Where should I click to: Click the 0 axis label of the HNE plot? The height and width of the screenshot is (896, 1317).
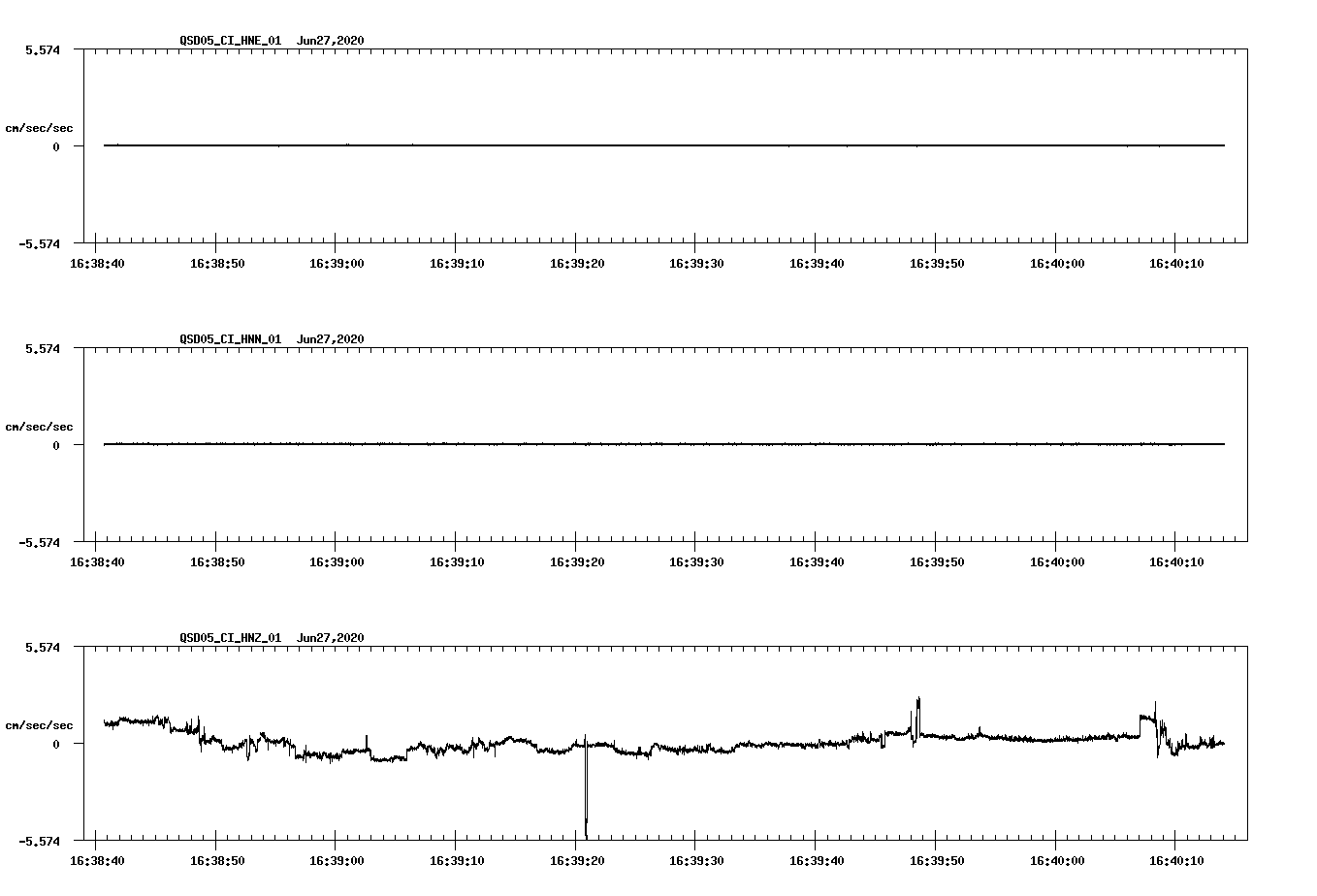click(x=56, y=146)
